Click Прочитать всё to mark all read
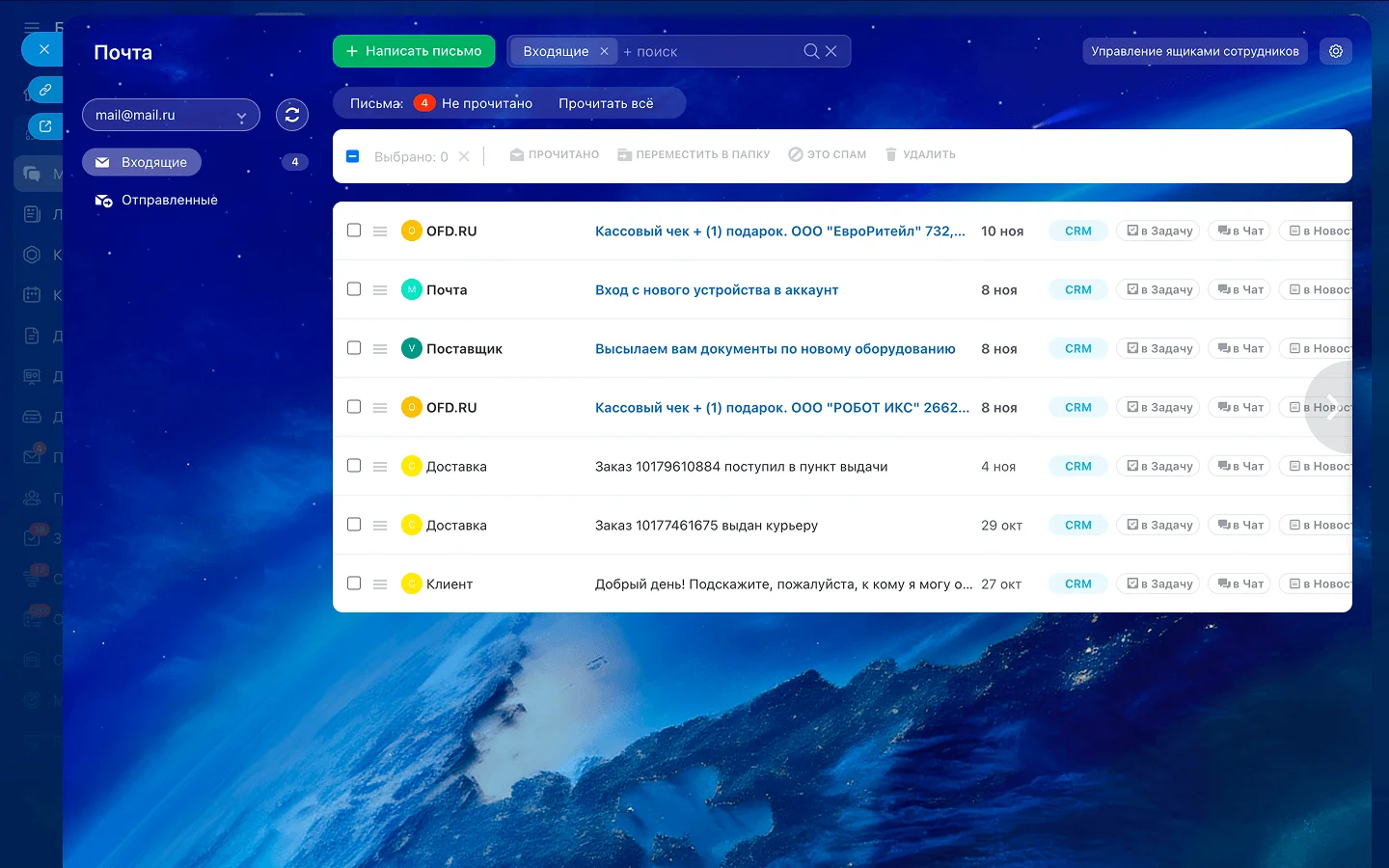This screenshot has height=868, width=1389. pyautogui.click(x=606, y=103)
